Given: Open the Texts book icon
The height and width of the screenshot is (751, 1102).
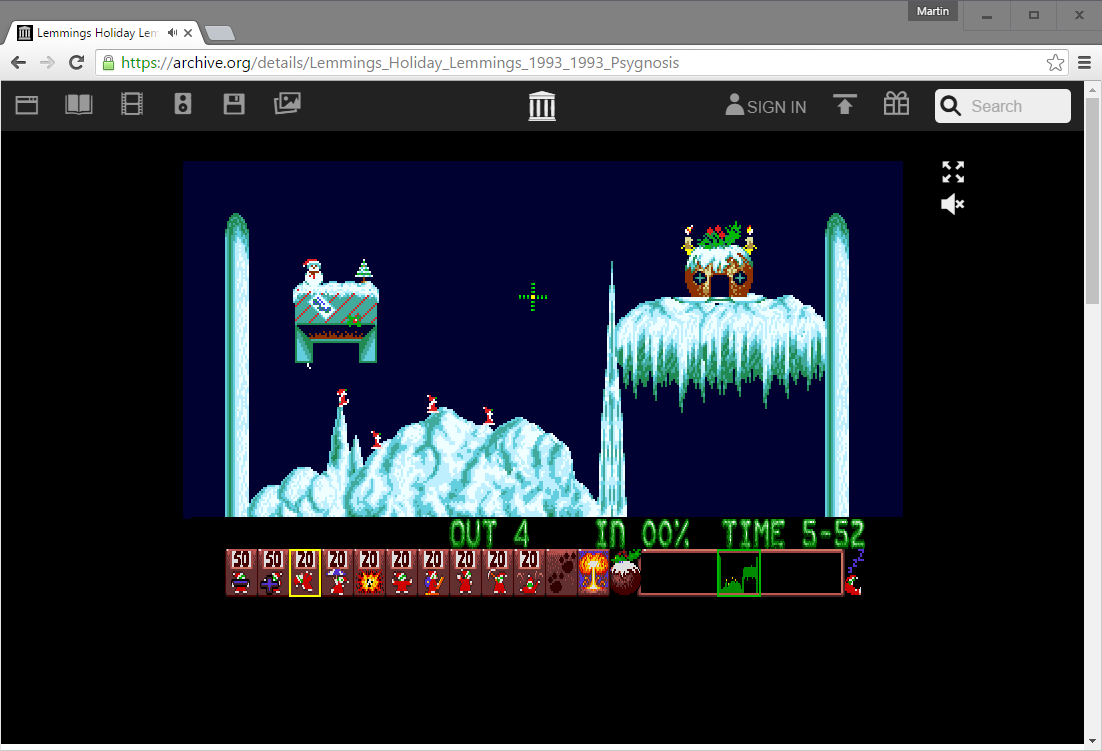Looking at the screenshot, I should point(79,105).
